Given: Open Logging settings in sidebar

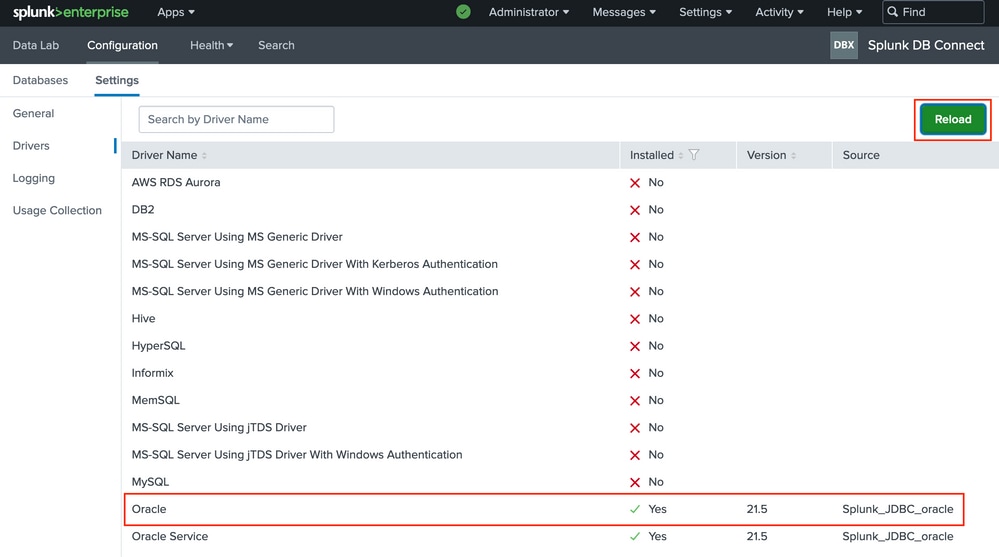Looking at the screenshot, I should point(34,178).
